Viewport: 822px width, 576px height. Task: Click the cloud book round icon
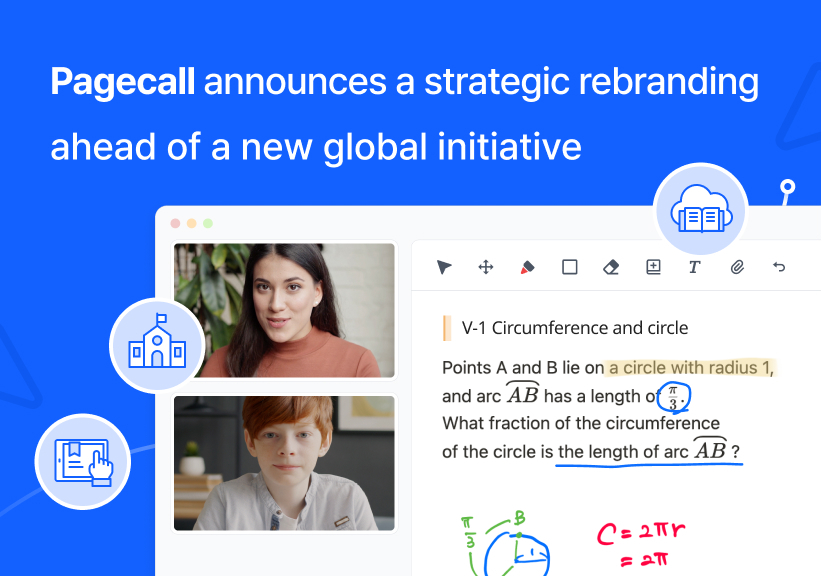point(700,210)
